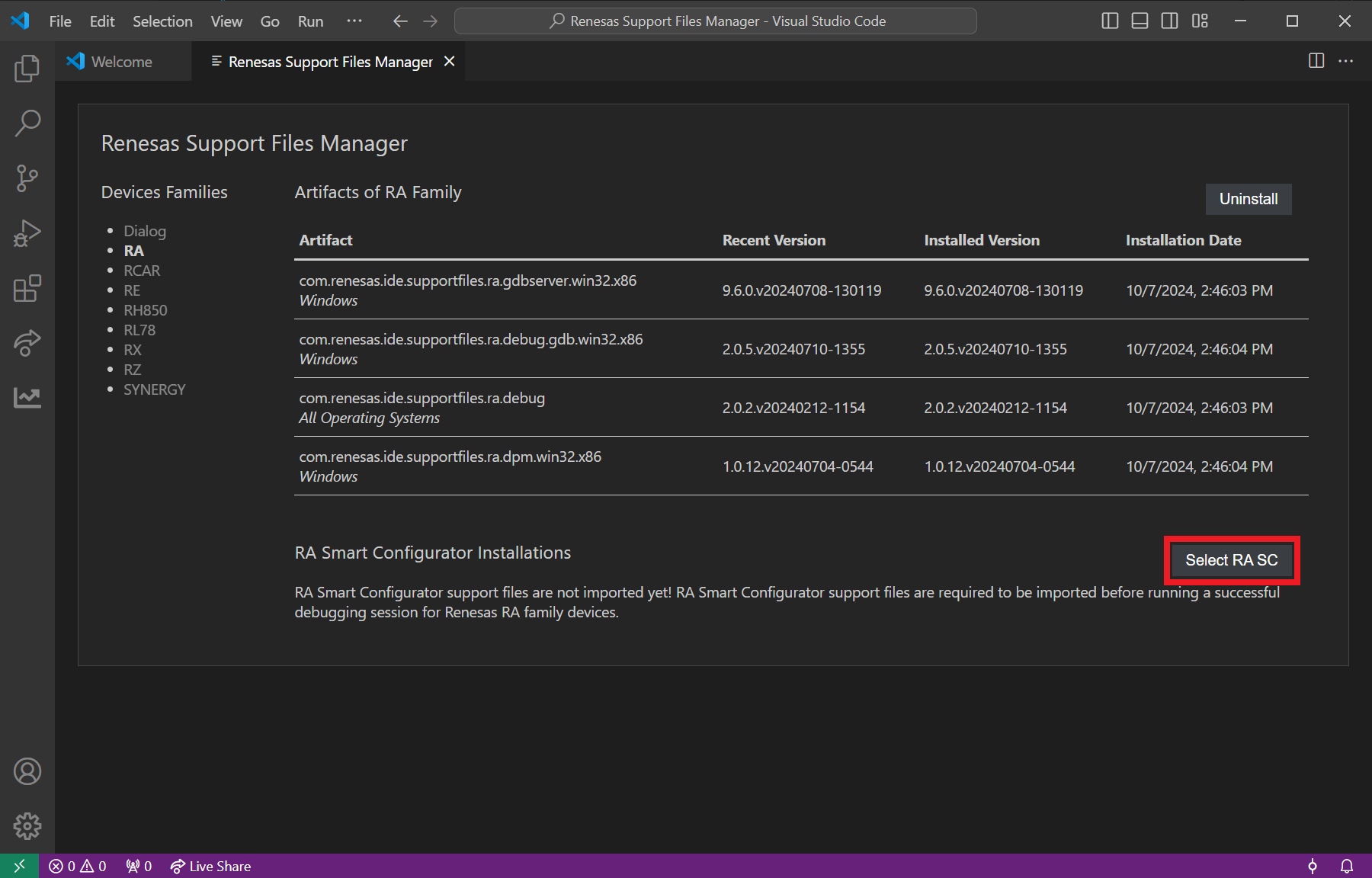Click the VS Code logo in title bar
The width and height of the screenshot is (1372, 878).
(x=21, y=21)
